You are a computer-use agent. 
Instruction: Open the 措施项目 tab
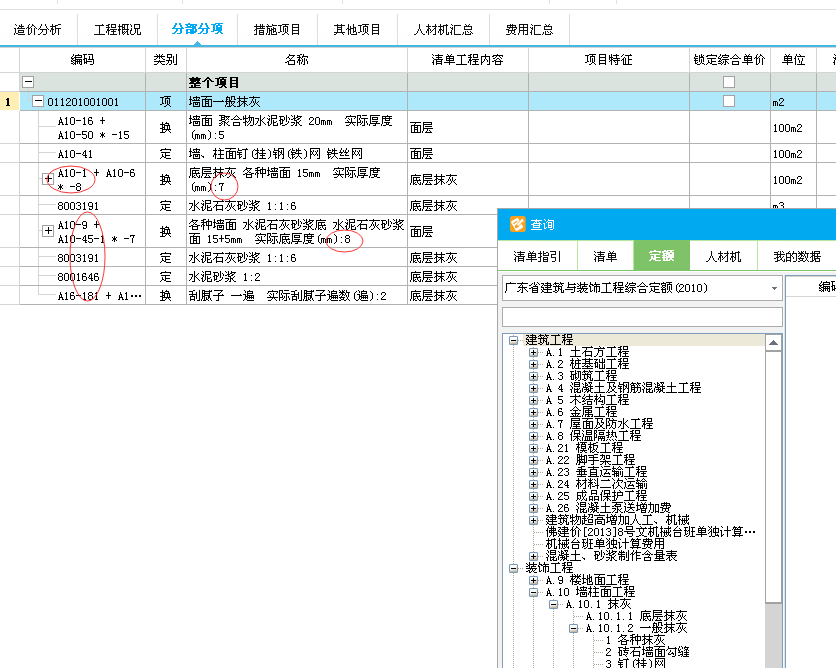pos(277,29)
